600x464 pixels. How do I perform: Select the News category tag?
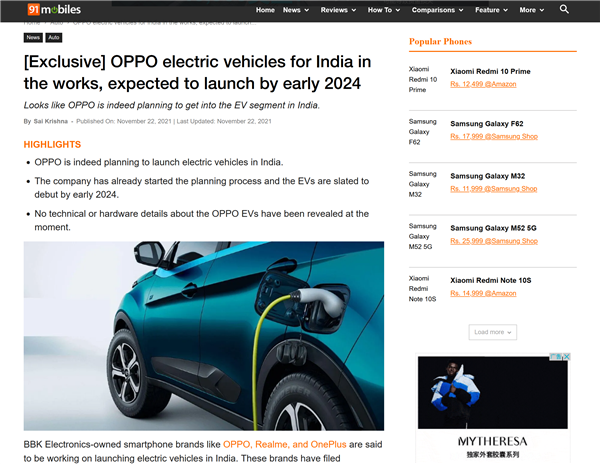click(33, 37)
